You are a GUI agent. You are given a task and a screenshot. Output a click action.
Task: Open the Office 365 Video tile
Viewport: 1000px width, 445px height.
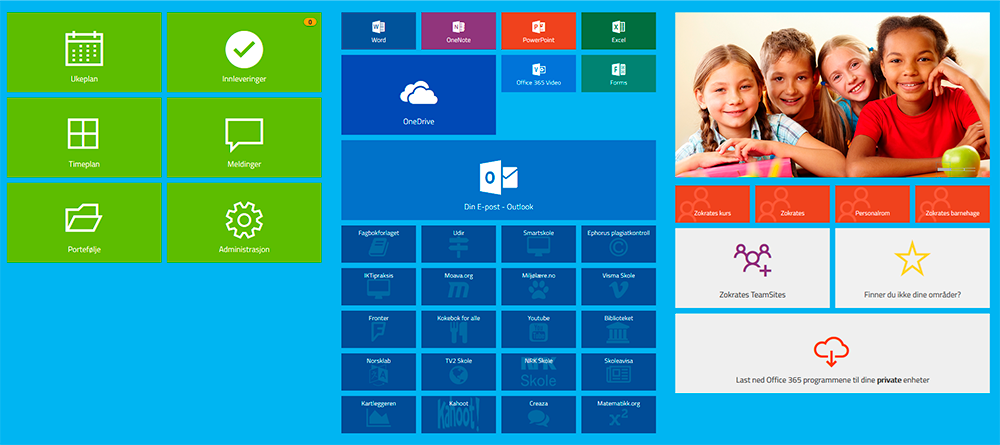tap(538, 73)
